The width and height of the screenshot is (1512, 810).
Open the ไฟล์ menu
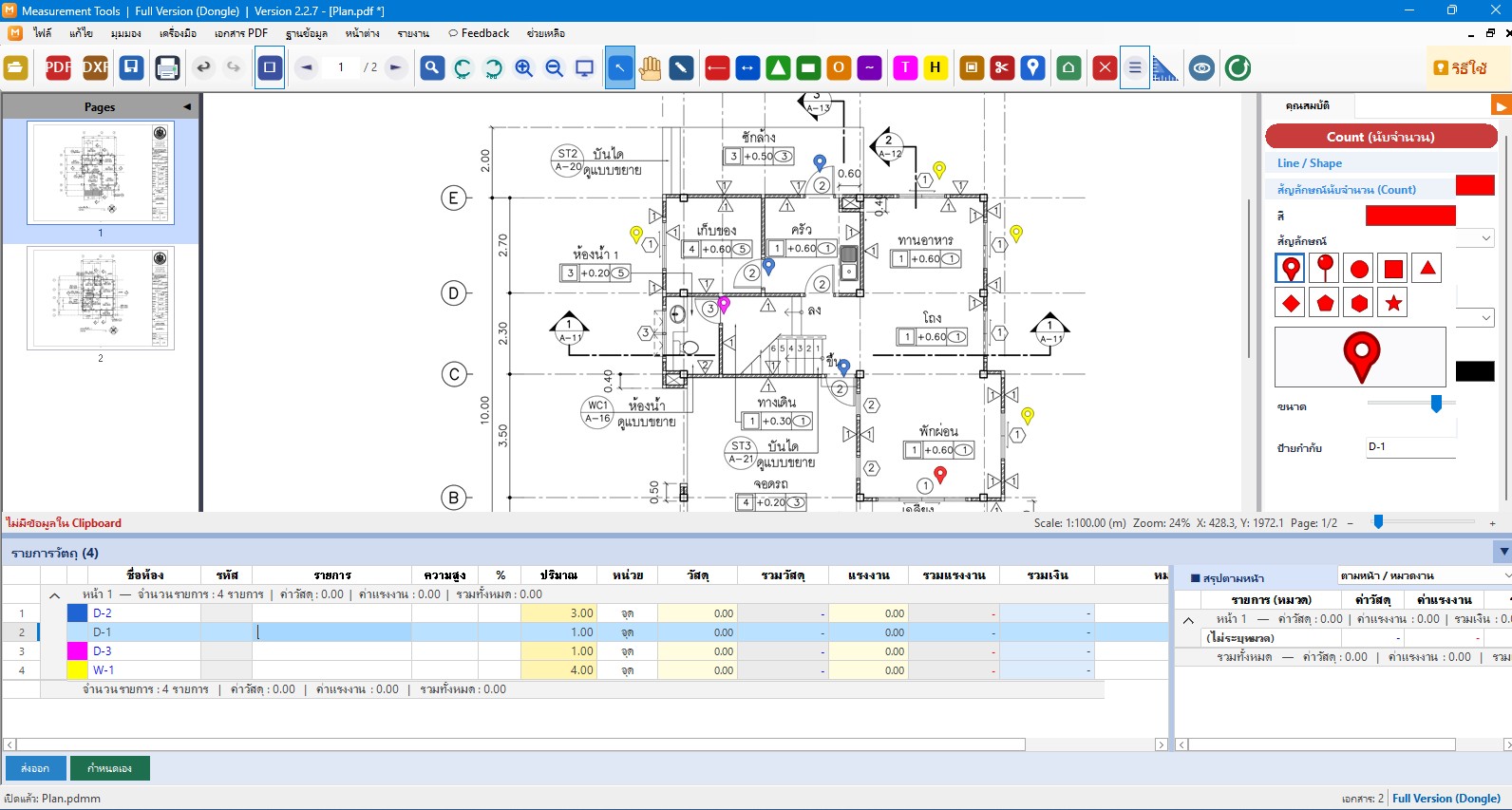click(x=43, y=33)
